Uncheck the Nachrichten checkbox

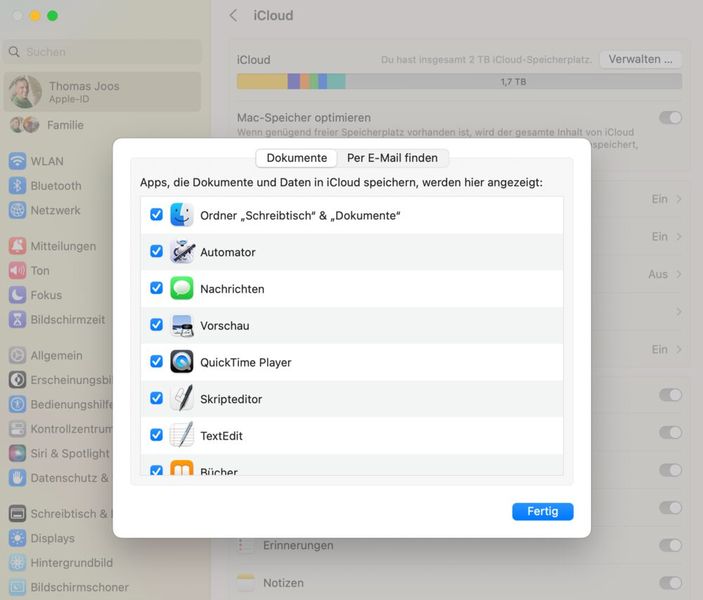156,288
